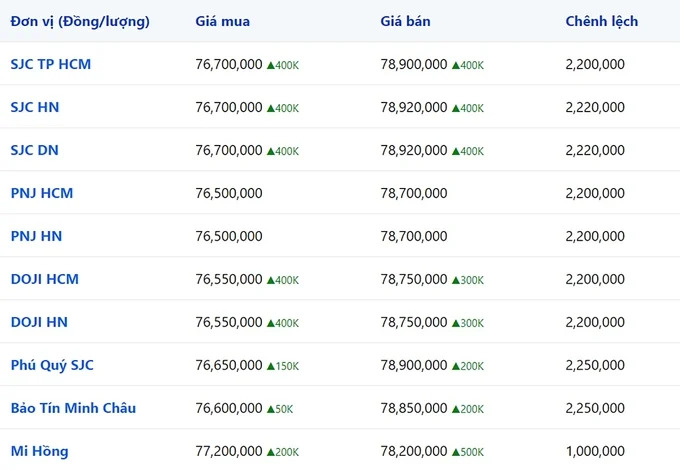Viewport: 680px width, 470px height.
Task: Open the PNJ HN link
Action: 36,236
